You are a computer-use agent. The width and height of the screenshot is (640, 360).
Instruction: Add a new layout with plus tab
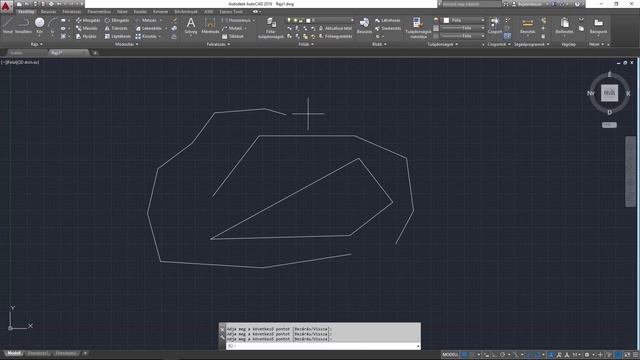pos(85,353)
